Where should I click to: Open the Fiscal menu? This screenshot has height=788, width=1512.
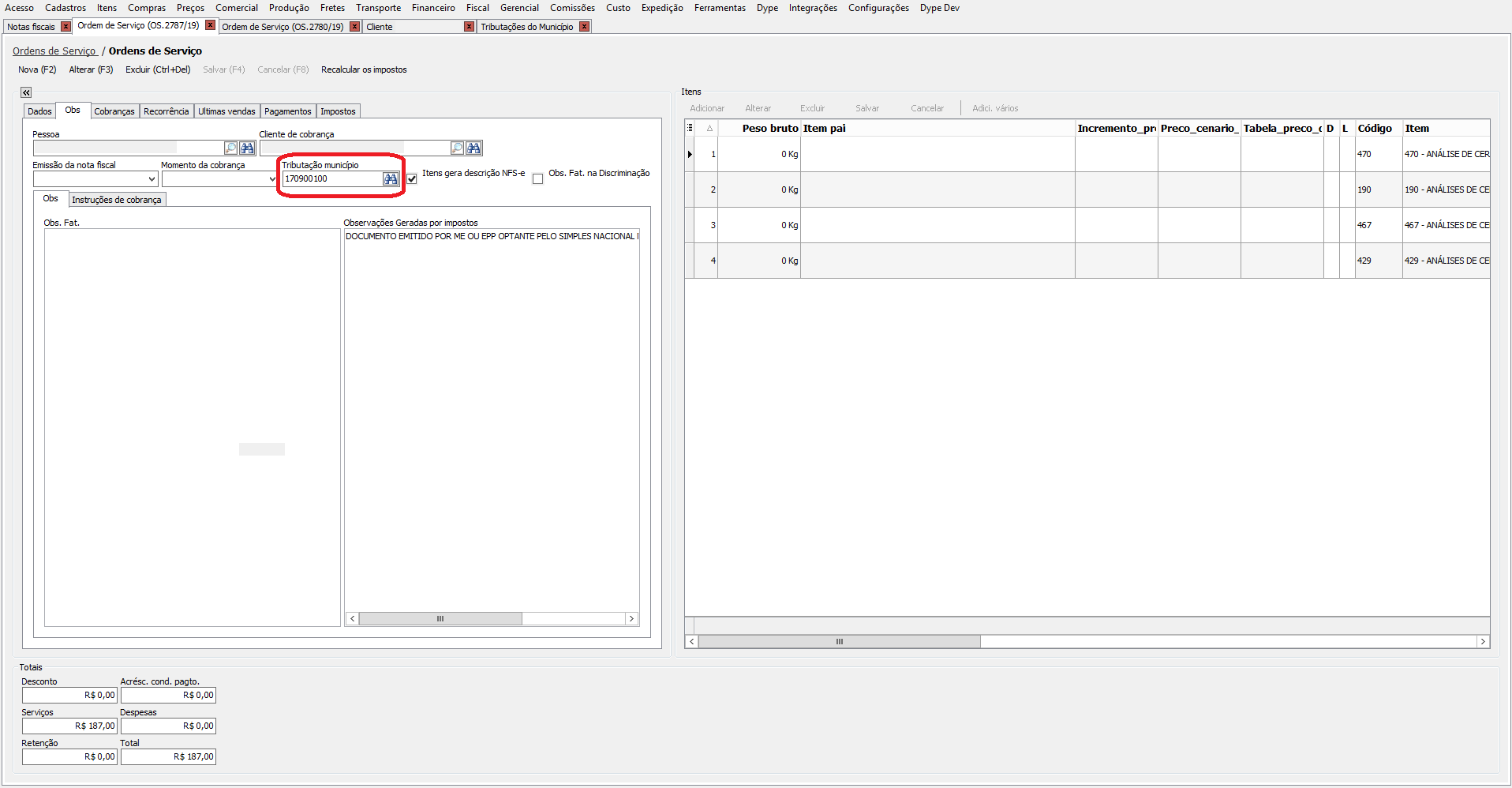tap(477, 8)
